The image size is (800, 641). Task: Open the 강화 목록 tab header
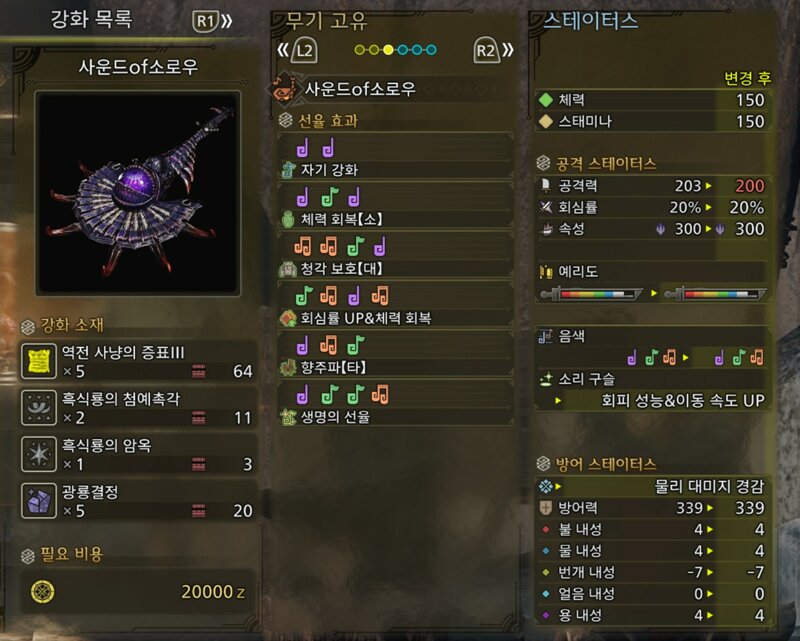pyautogui.click(x=91, y=20)
